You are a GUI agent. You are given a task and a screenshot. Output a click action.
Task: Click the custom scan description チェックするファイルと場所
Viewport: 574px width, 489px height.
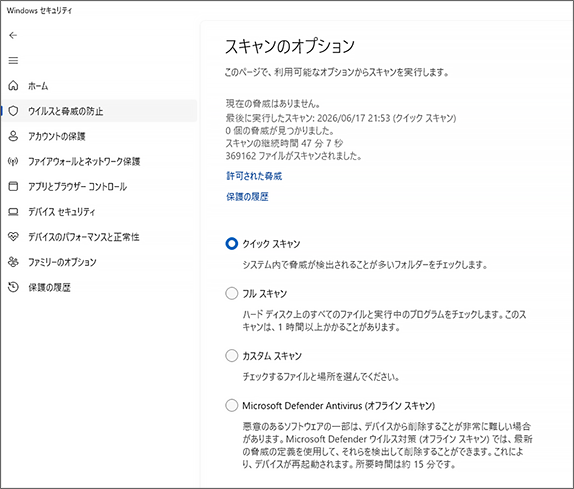point(321,377)
